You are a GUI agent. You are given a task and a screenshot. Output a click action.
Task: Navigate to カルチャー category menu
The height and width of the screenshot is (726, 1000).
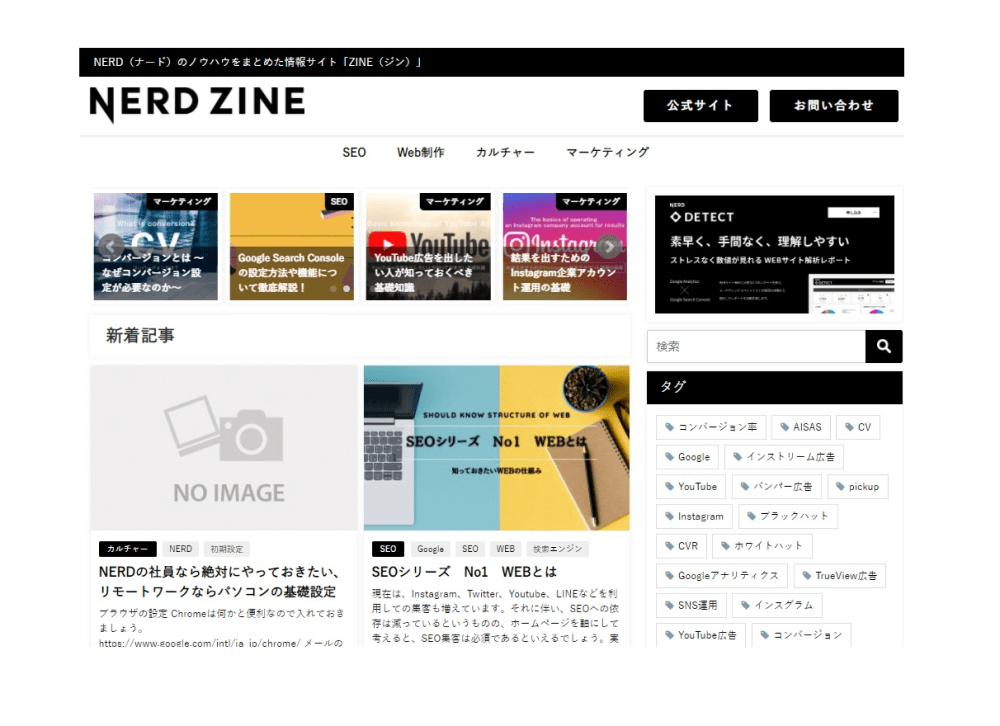[x=505, y=153]
